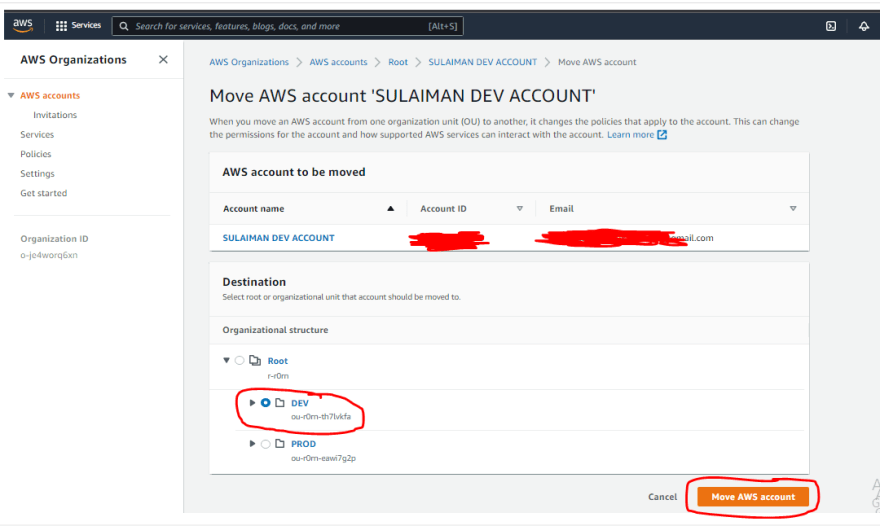The width and height of the screenshot is (880, 526).
Task: Expand the PROD organizational unit
Action: [x=252, y=443]
